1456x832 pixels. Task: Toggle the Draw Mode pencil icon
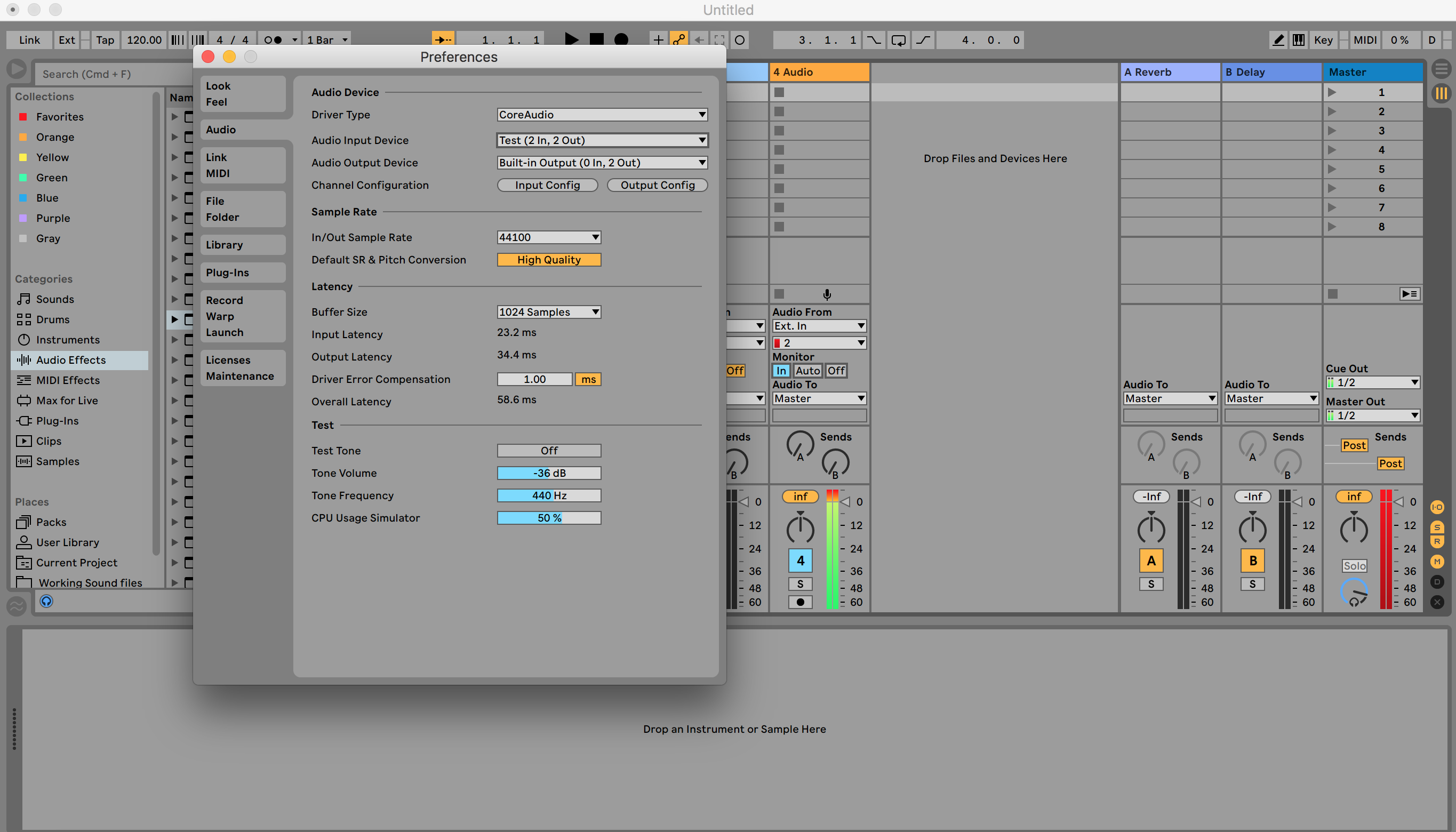pos(1278,40)
